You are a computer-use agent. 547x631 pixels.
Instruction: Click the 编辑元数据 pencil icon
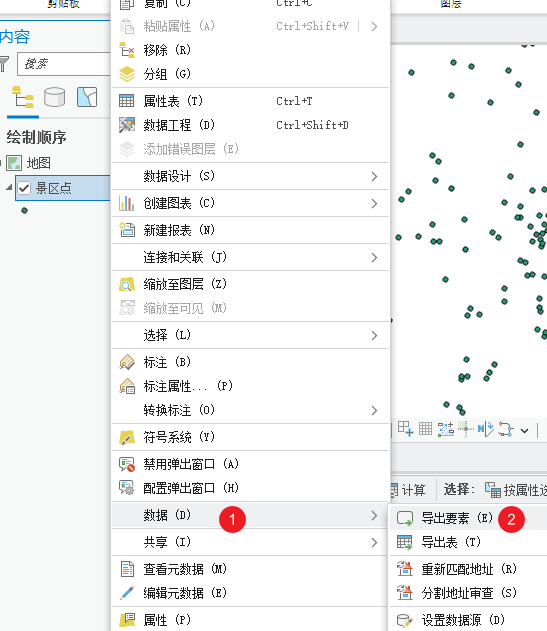127,593
